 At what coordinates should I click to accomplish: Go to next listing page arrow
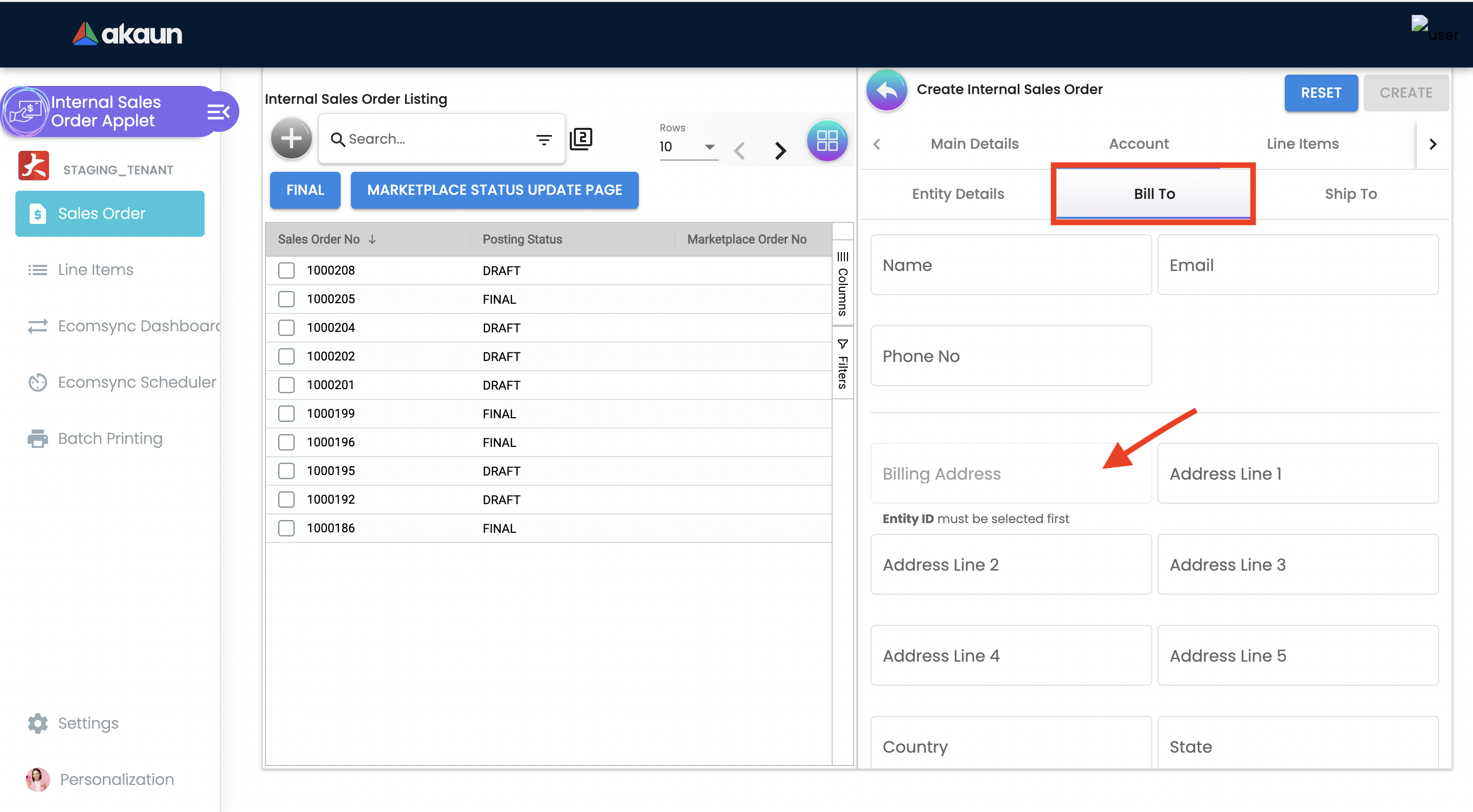(780, 150)
